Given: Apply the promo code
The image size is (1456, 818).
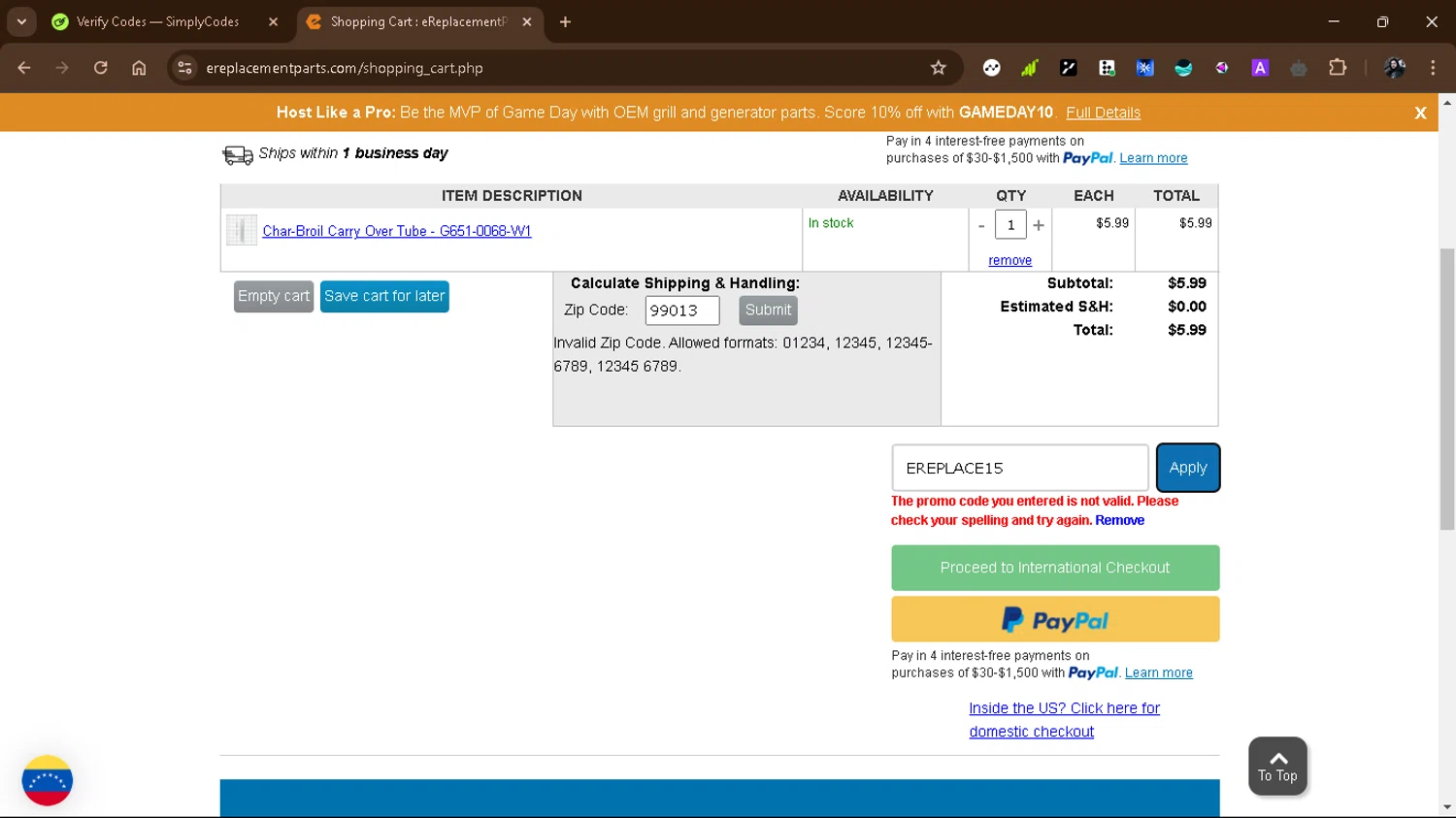Looking at the screenshot, I should pos(1188,468).
